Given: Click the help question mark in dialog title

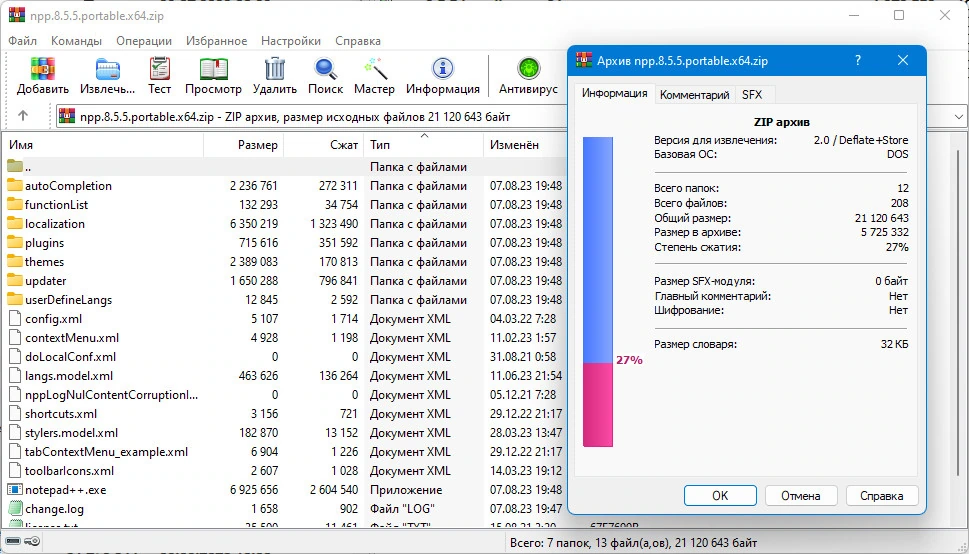Looking at the screenshot, I should [858, 61].
